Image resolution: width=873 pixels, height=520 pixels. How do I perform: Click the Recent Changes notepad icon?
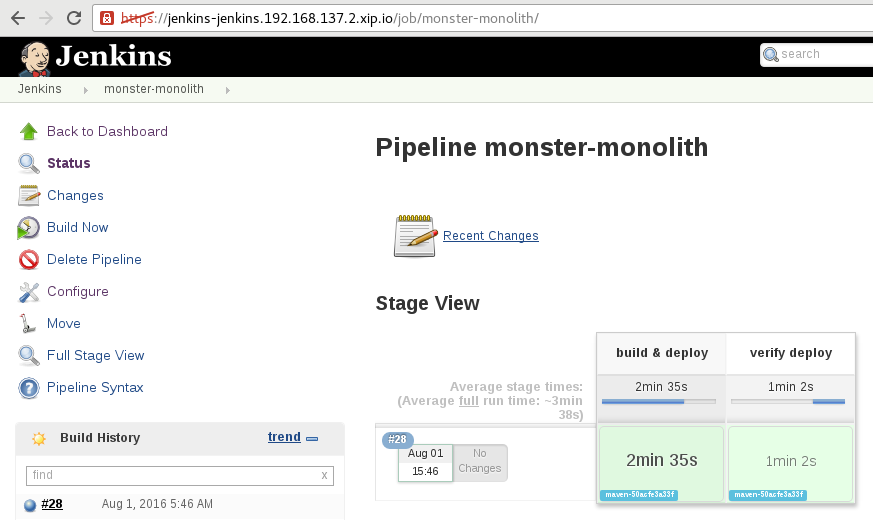415,236
